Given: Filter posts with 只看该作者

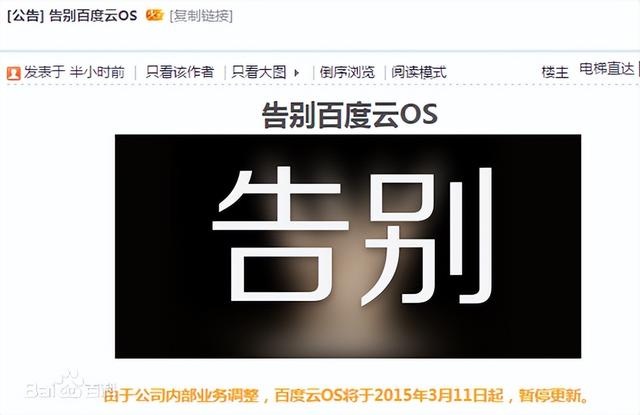Looking at the screenshot, I should 180,72.
